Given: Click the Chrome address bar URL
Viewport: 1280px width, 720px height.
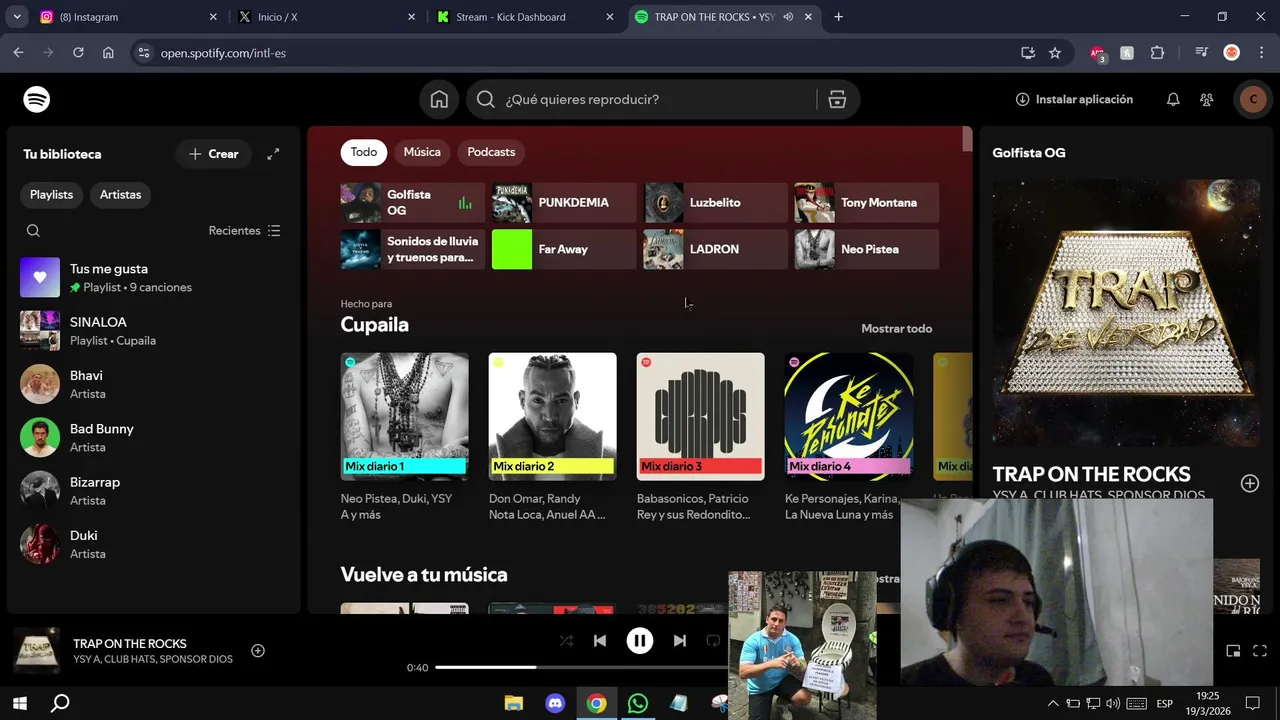Looking at the screenshot, I should tap(223, 53).
